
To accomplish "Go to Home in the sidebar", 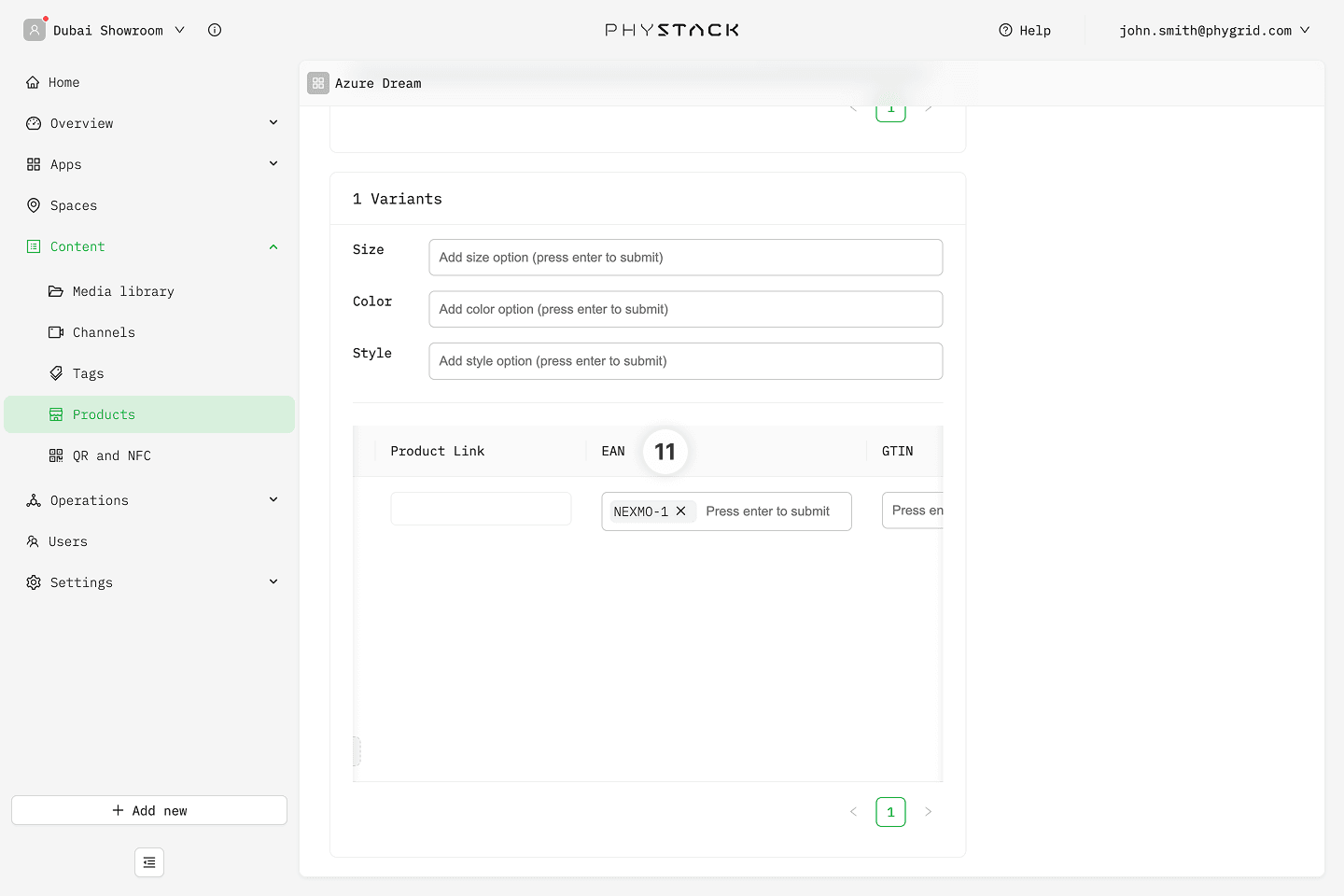I will coord(149,82).
